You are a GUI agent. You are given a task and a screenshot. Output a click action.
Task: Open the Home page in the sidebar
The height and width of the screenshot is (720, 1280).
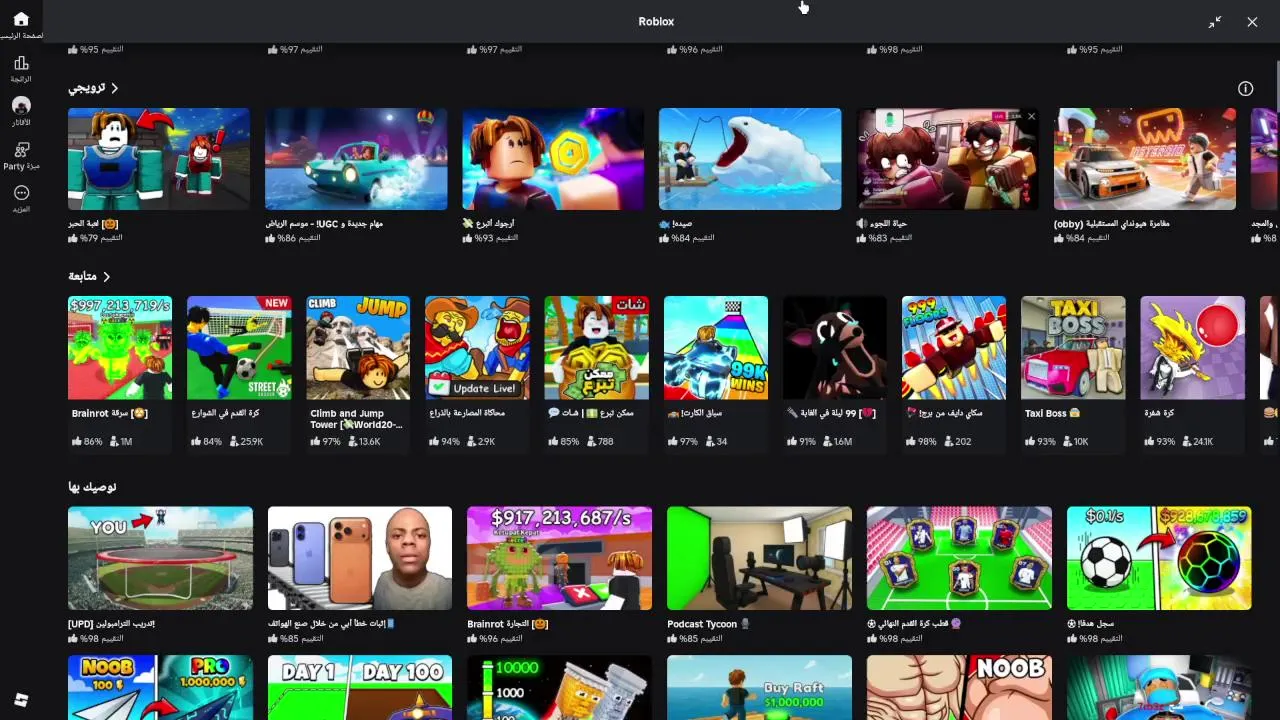[x=21, y=19]
